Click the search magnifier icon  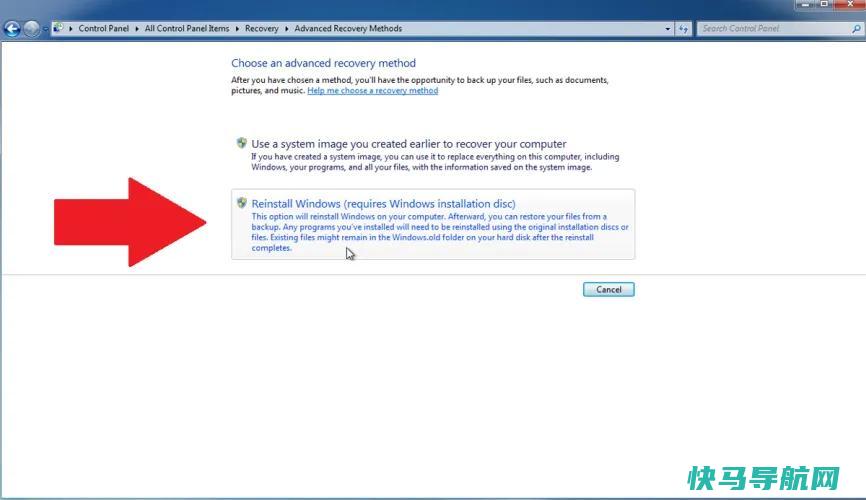[856, 29]
